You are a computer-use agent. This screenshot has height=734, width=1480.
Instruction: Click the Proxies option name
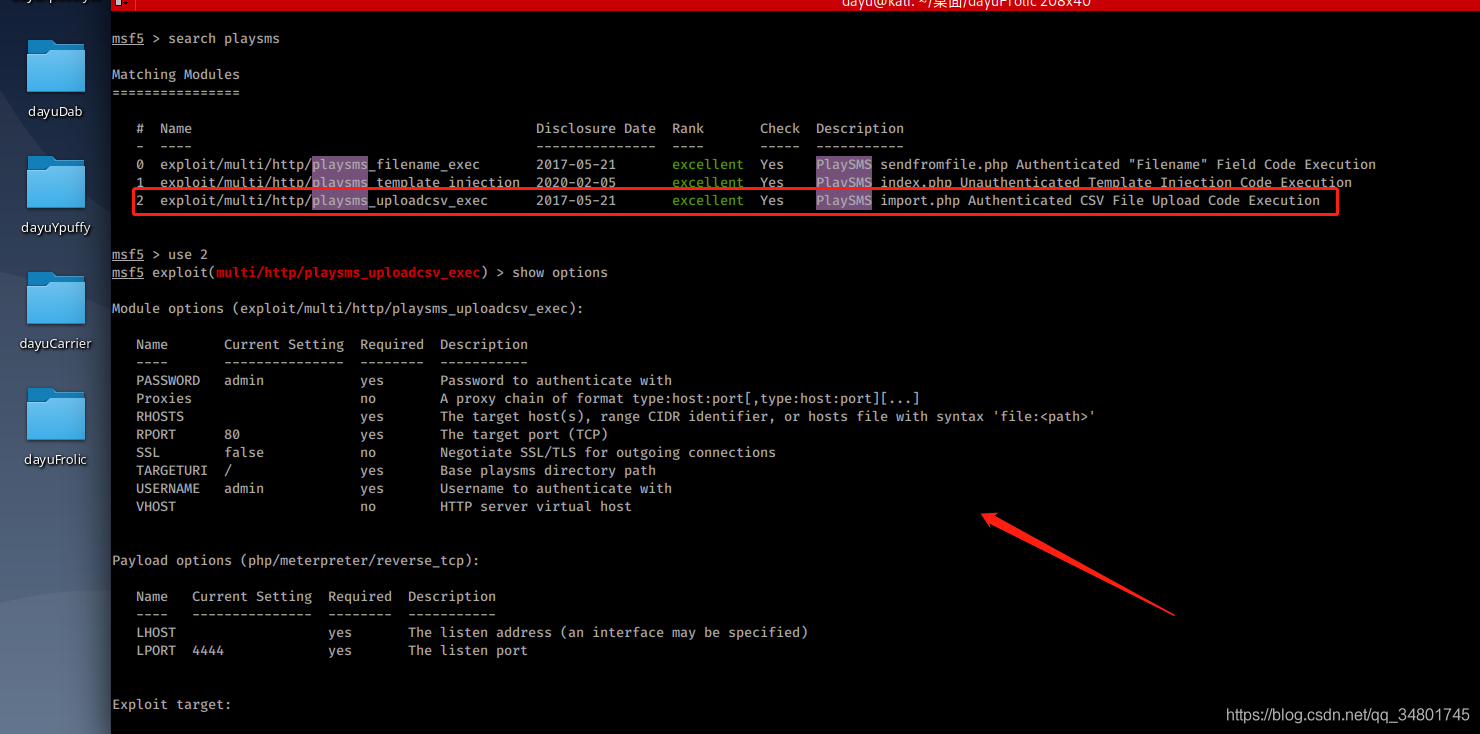point(164,398)
